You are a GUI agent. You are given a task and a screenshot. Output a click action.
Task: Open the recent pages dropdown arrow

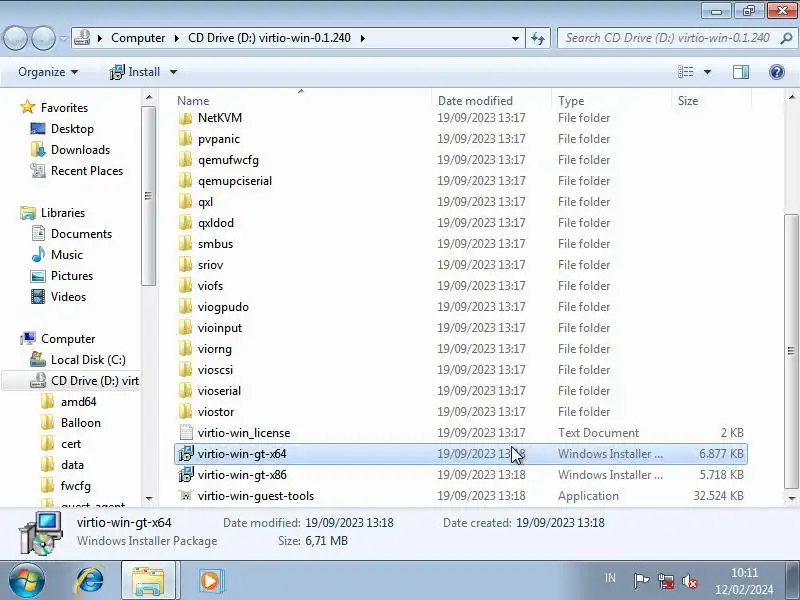pos(64,38)
